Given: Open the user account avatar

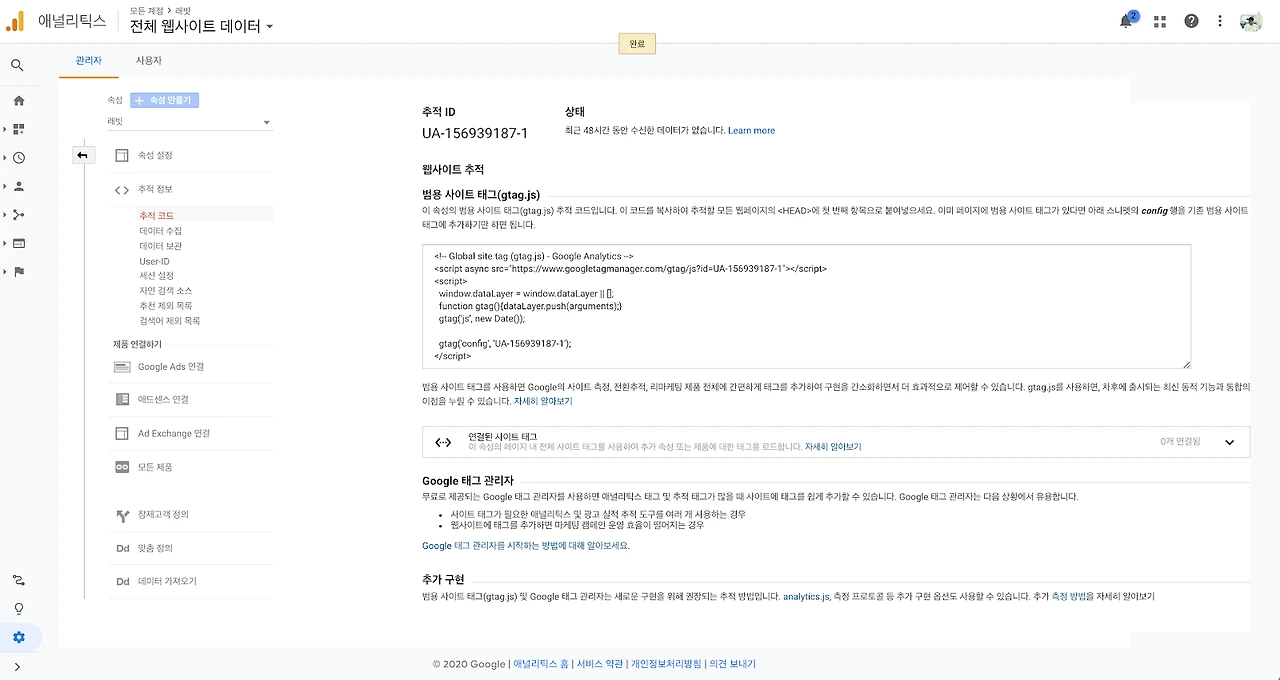Looking at the screenshot, I should pyautogui.click(x=1251, y=21).
